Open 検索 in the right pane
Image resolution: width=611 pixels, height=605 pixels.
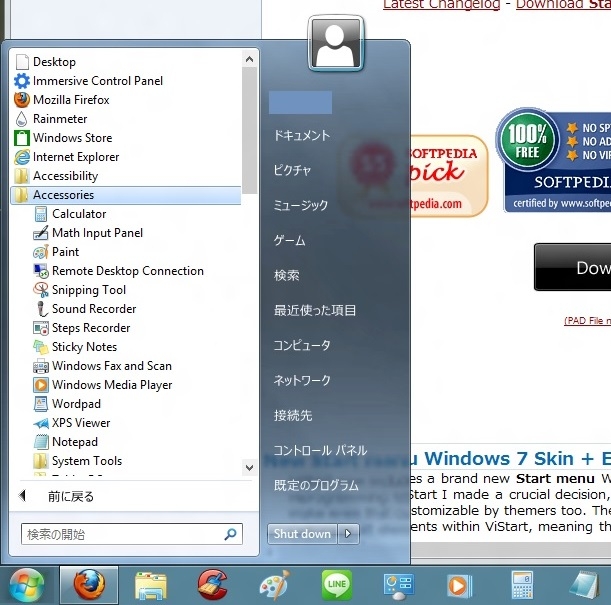tap(287, 275)
